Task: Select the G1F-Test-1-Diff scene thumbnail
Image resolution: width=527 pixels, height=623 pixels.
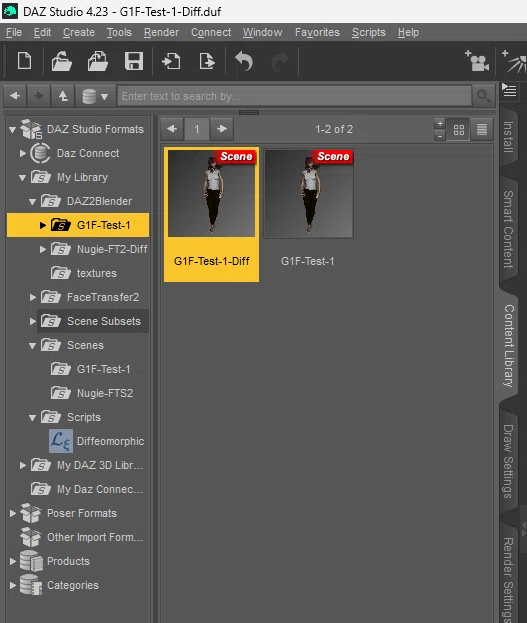Action: [x=211, y=215]
